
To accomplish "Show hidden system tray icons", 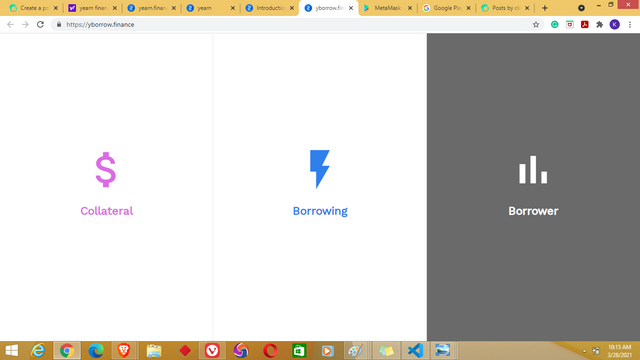I will tap(584, 351).
